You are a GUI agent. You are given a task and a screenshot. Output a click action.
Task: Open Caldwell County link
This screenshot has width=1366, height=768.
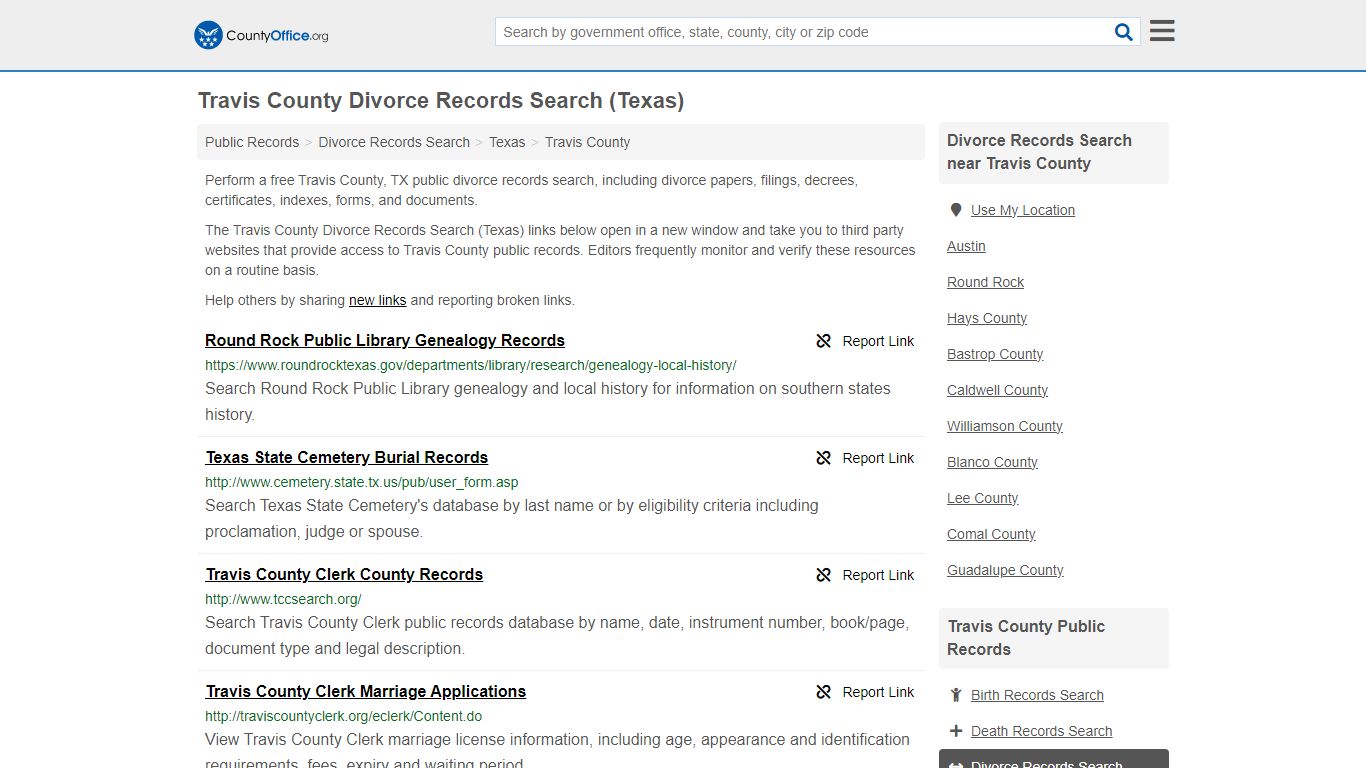pos(997,390)
